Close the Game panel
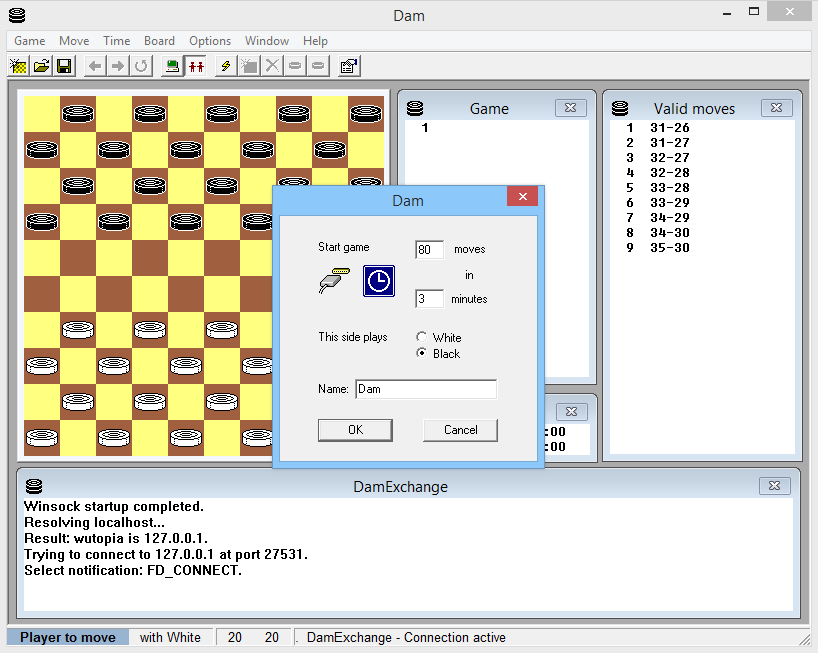The width and height of the screenshot is (818, 653). [x=571, y=107]
